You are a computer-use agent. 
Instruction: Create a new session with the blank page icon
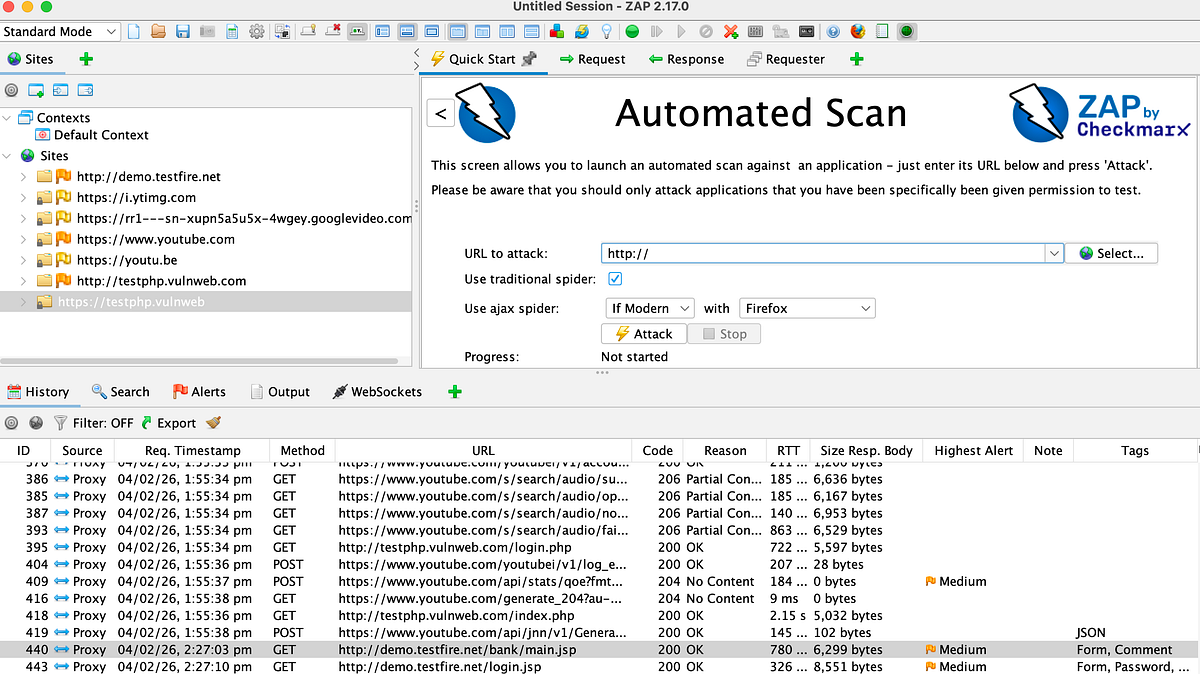[x=133, y=32]
